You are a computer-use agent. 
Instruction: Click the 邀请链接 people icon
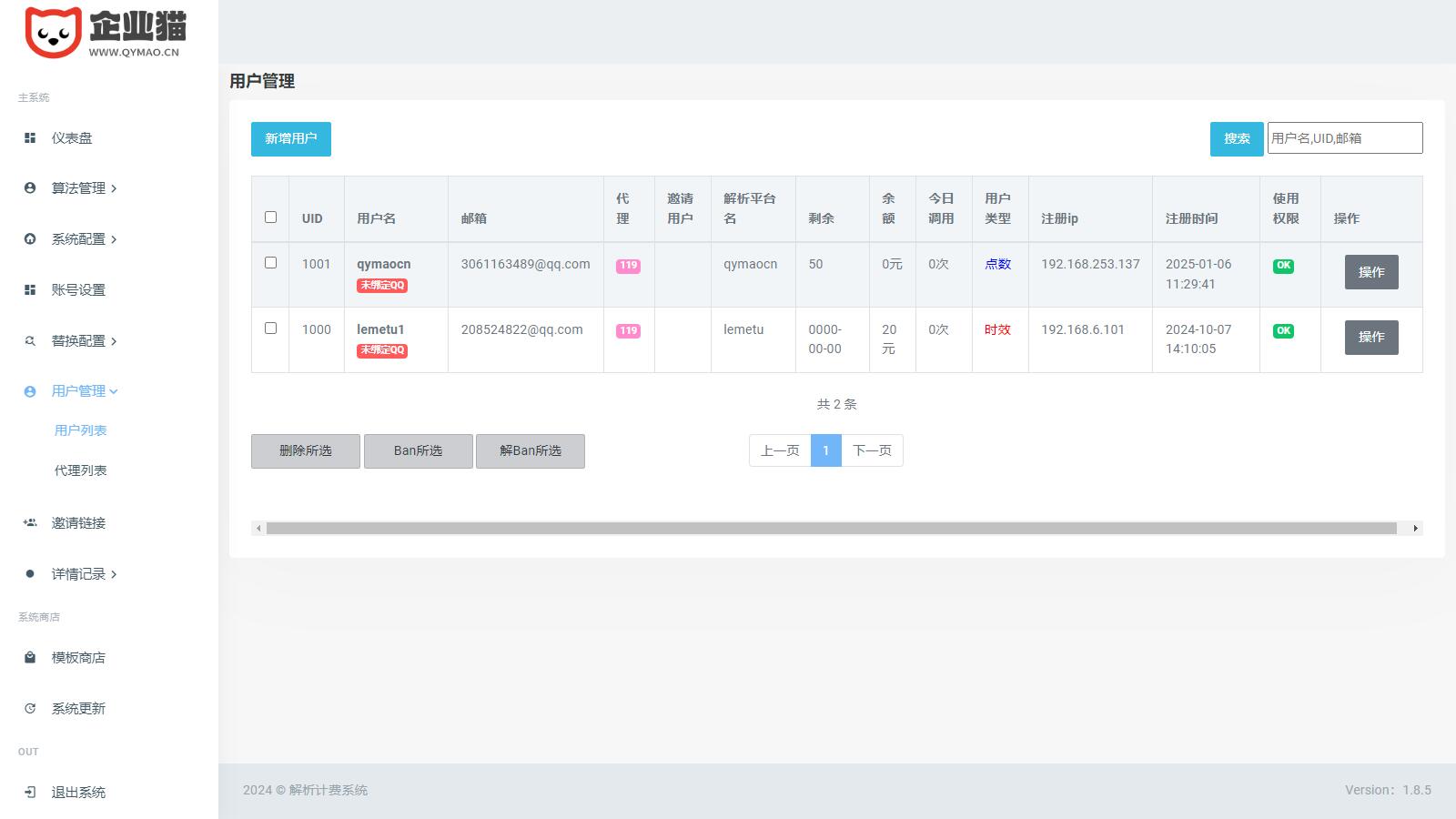(x=30, y=523)
